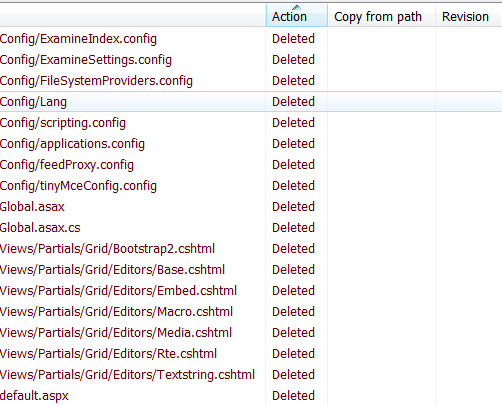The width and height of the screenshot is (502, 406).
Task: Click the Copy from path column header
Action: tap(381, 16)
